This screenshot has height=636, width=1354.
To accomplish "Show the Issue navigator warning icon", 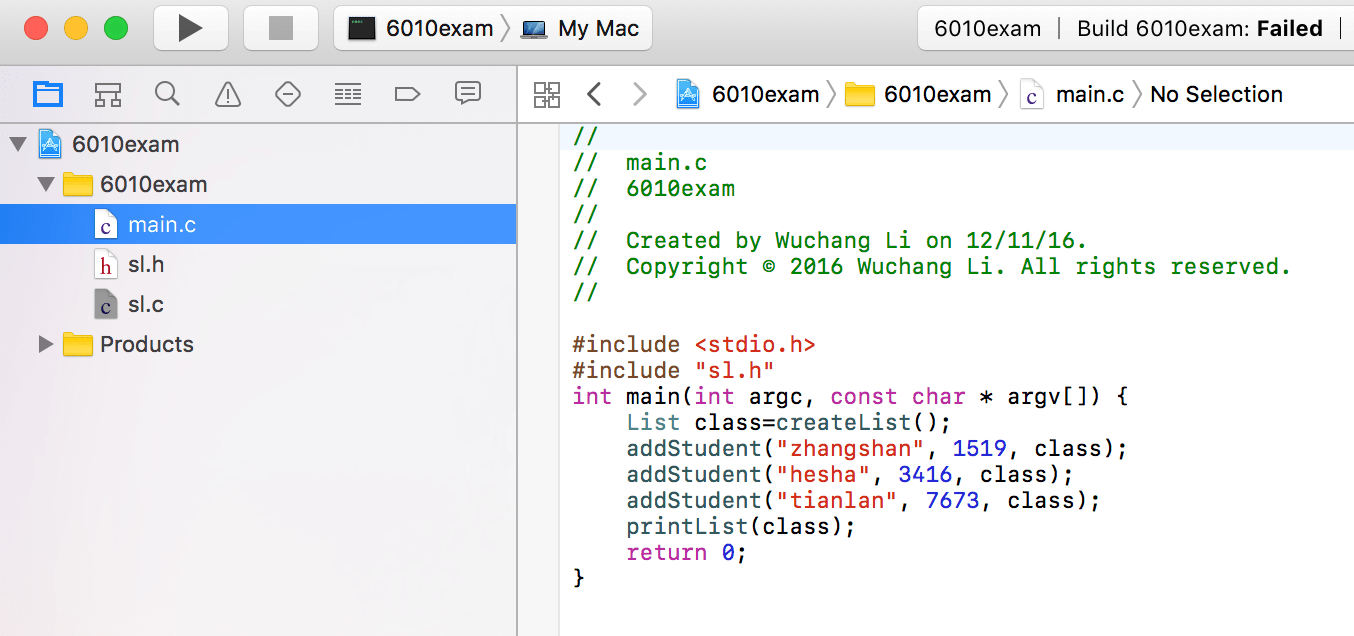I will (x=227, y=93).
